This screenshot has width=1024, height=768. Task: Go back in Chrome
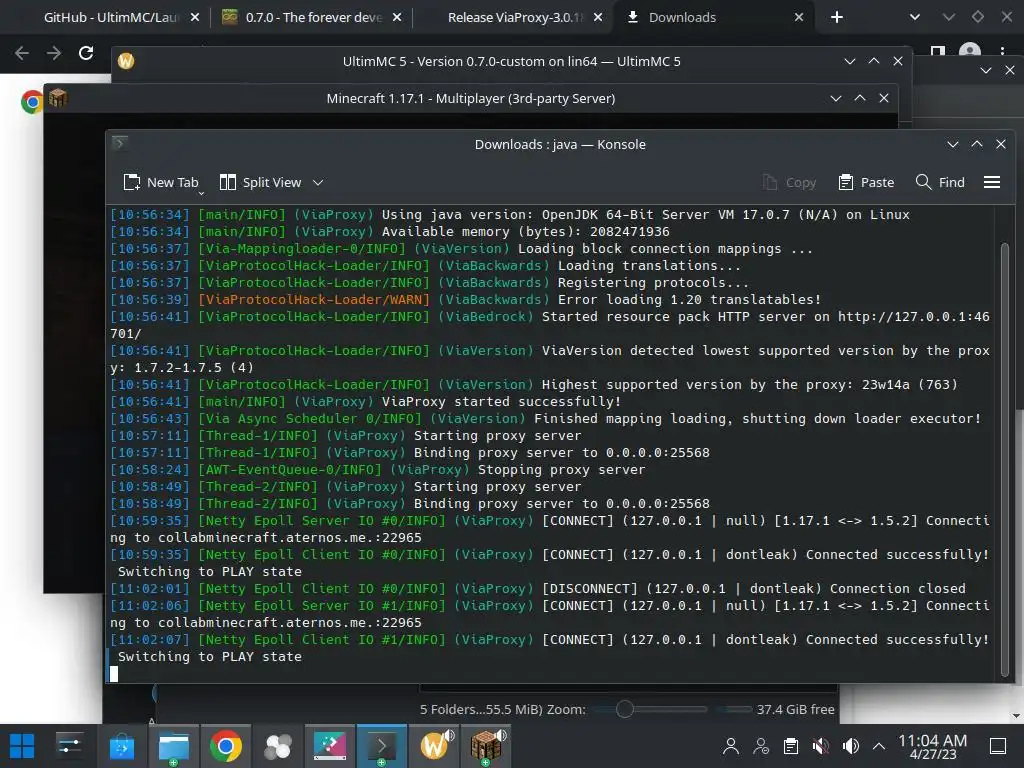point(22,53)
